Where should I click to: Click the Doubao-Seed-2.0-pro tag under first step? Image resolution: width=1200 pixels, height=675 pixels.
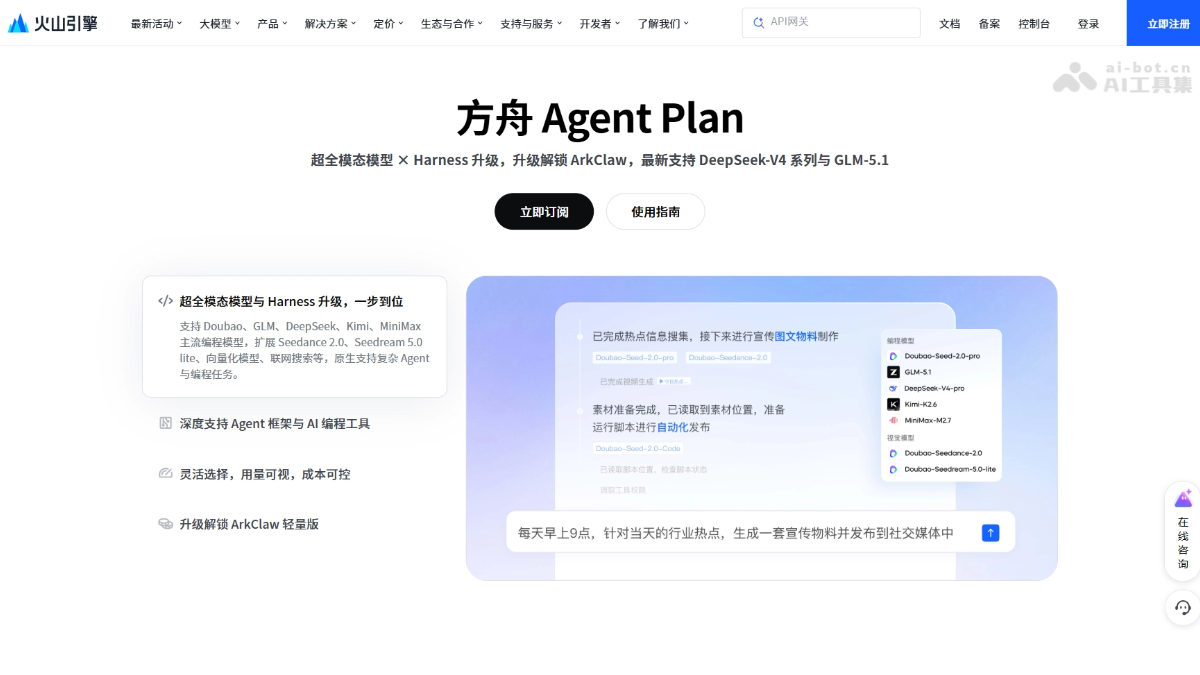coord(635,357)
